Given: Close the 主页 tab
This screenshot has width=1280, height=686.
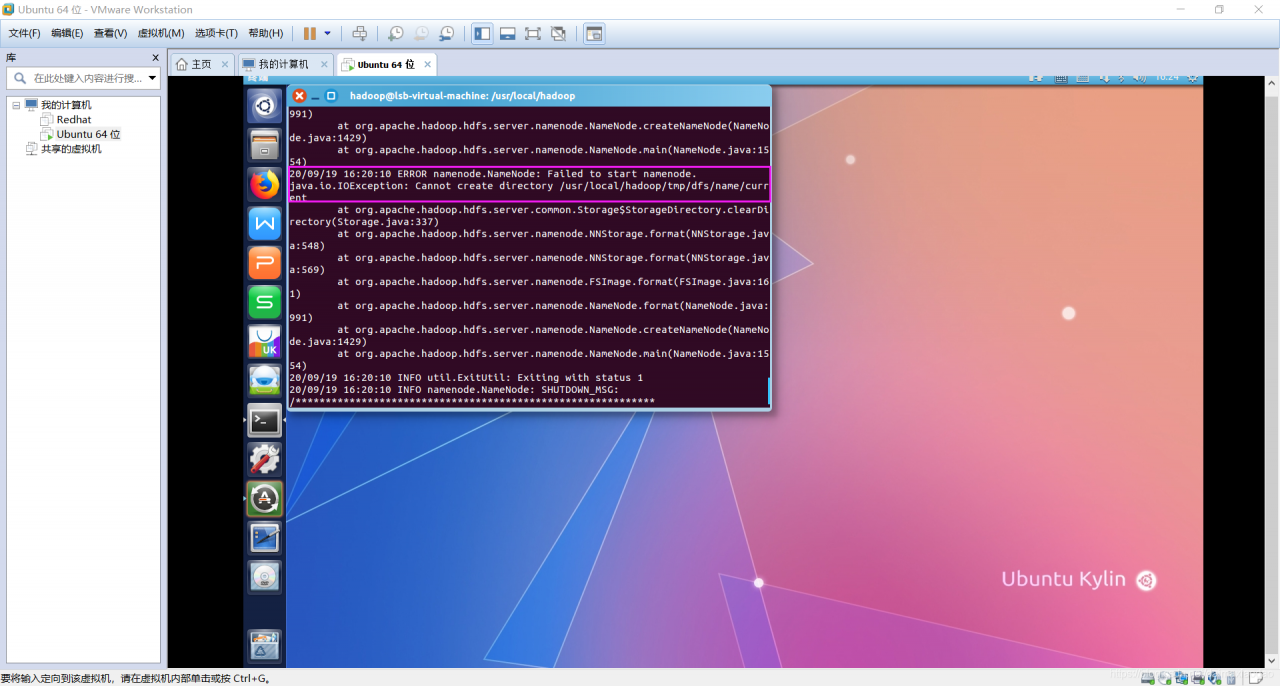Looking at the screenshot, I should point(225,64).
